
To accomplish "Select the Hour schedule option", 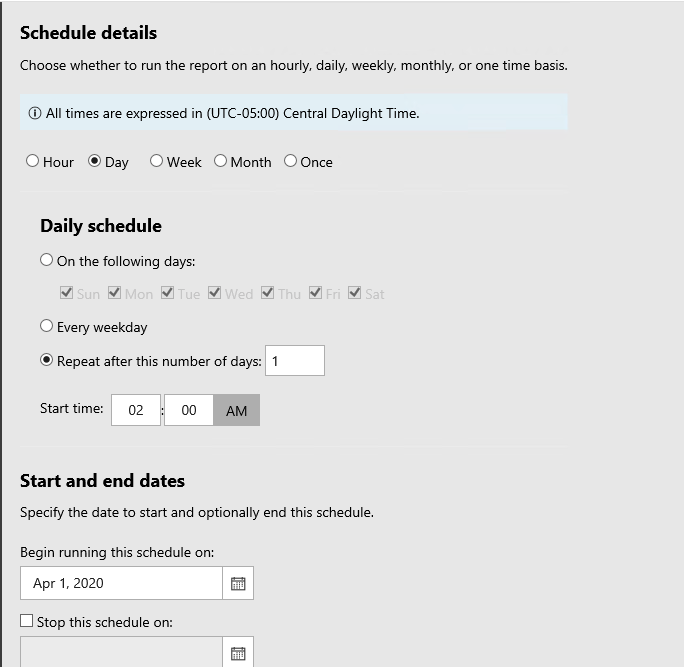I will [x=33, y=161].
